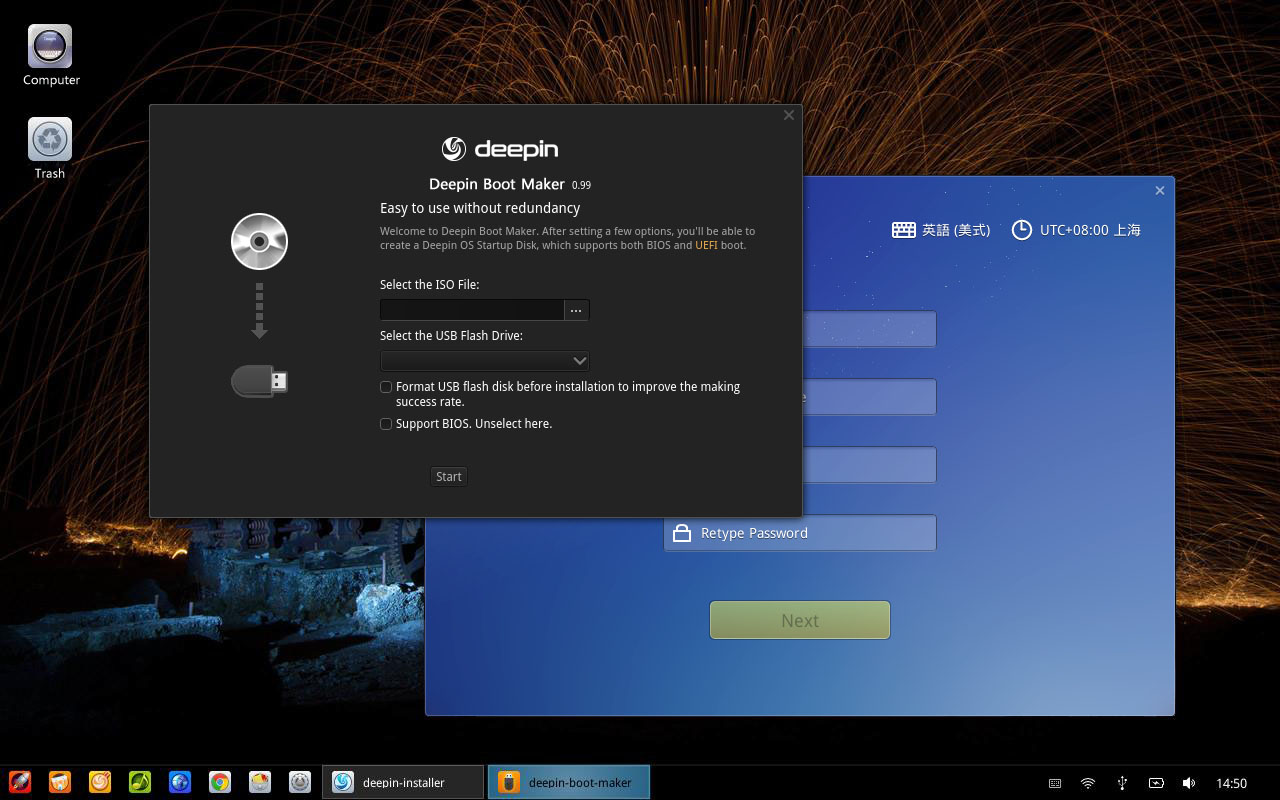Image resolution: width=1280 pixels, height=800 pixels.
Task: Close the deepin-installer window
Action: click(x=1160, y=190)
